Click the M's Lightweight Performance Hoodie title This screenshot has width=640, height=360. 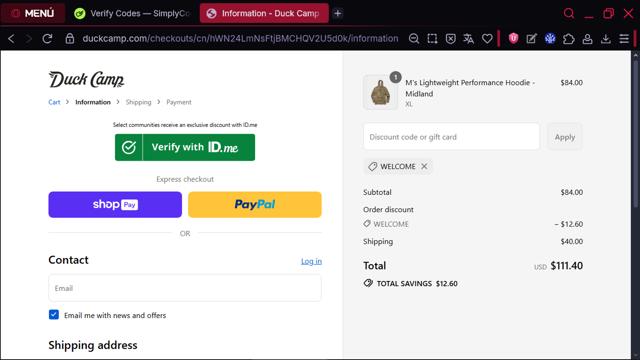tap(470, 88)
